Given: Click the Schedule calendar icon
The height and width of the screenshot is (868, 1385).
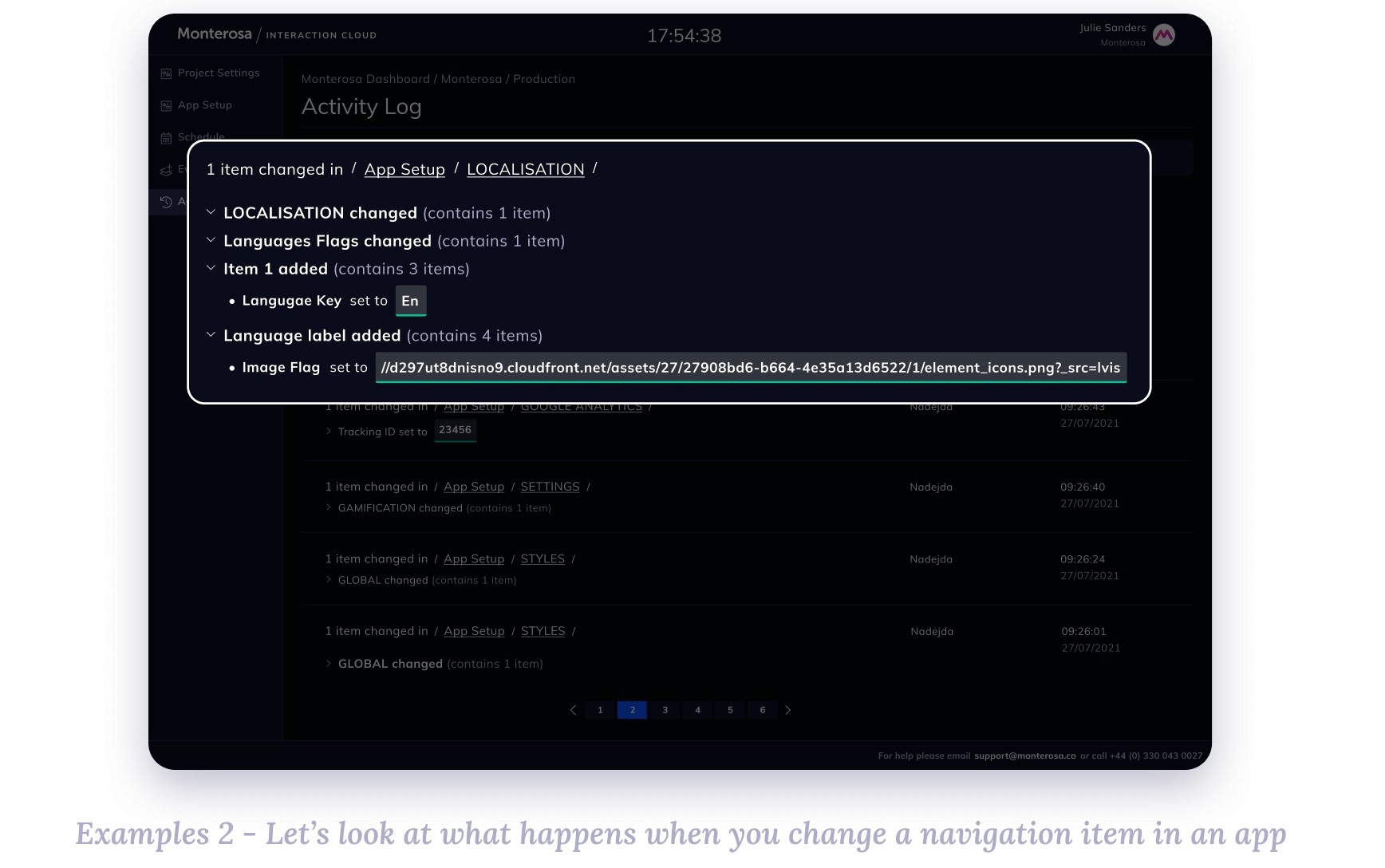Looking at the screenshot, I should (x=166, y=138).
